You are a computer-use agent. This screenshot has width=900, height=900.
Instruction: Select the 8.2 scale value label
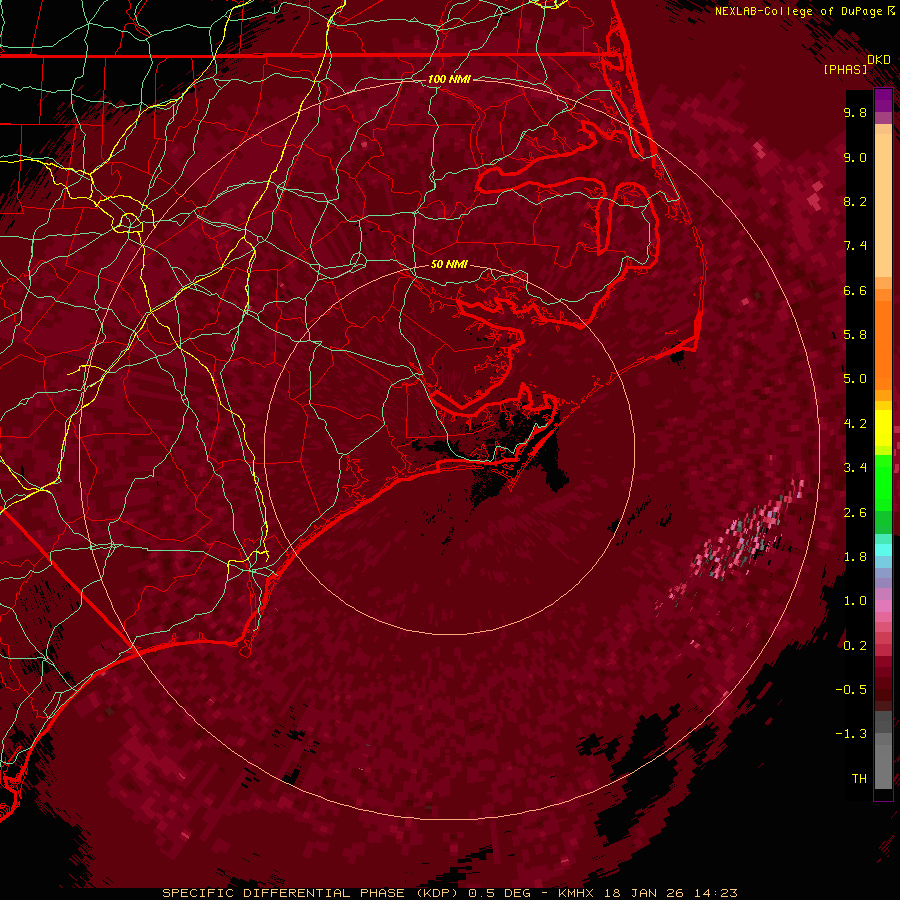855,201
